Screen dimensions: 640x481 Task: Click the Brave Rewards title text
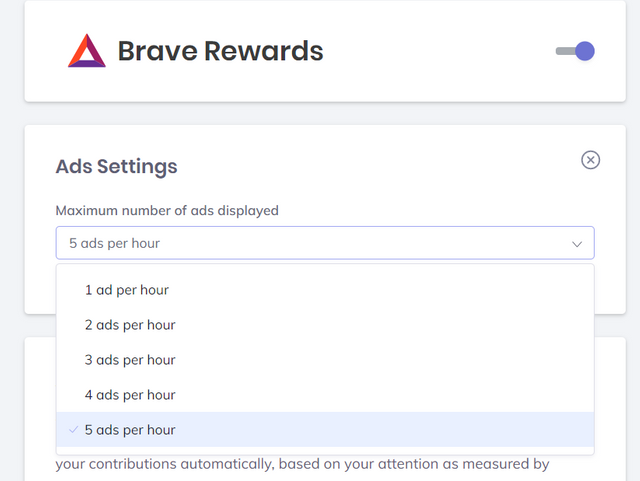tap(220, 51)
